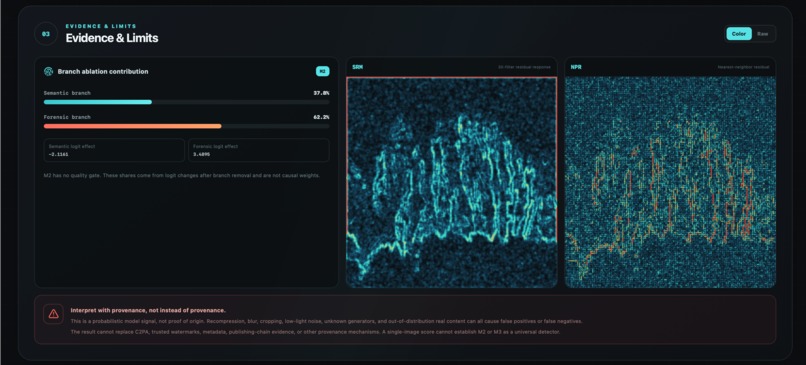Click the Forensic logit effect box
806x365 pixels.
[259, 150]
